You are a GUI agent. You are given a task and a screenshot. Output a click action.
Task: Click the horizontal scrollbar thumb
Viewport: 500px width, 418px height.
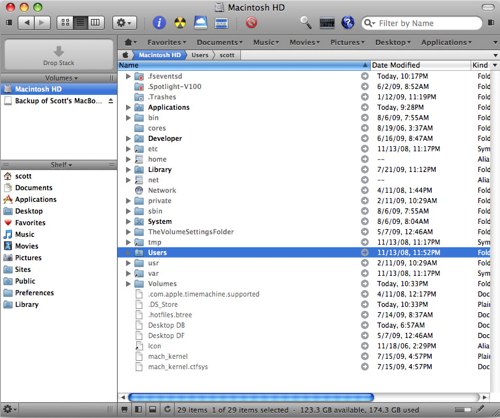pos(251,397)
